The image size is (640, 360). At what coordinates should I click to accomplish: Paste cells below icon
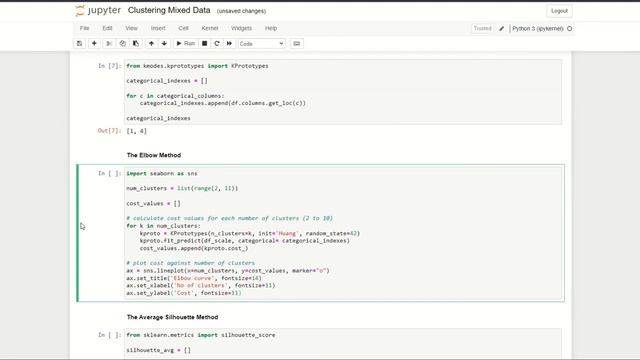136,43
